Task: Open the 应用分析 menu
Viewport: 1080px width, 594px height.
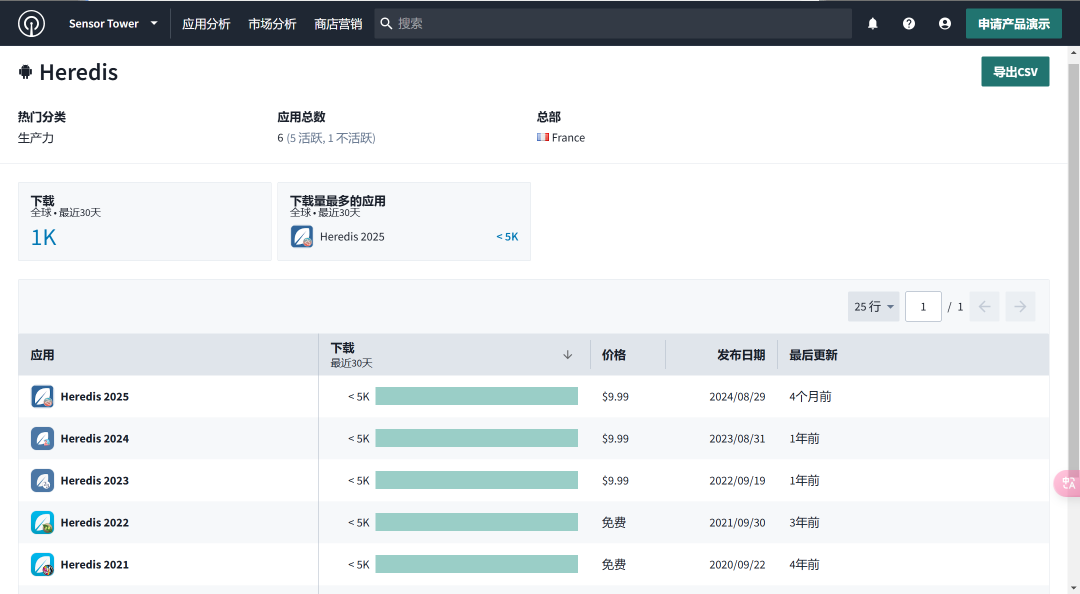Action: click(x=206, y=24)
